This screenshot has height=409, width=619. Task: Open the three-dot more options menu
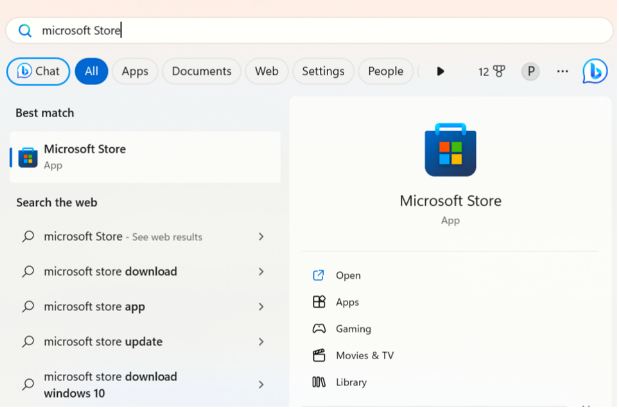[x=562, y=71]
